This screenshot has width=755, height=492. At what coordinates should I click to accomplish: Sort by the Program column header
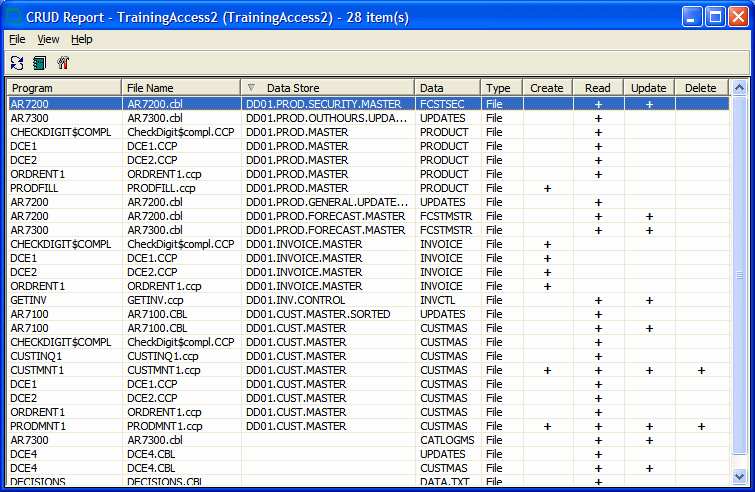(x=63, y=88)
